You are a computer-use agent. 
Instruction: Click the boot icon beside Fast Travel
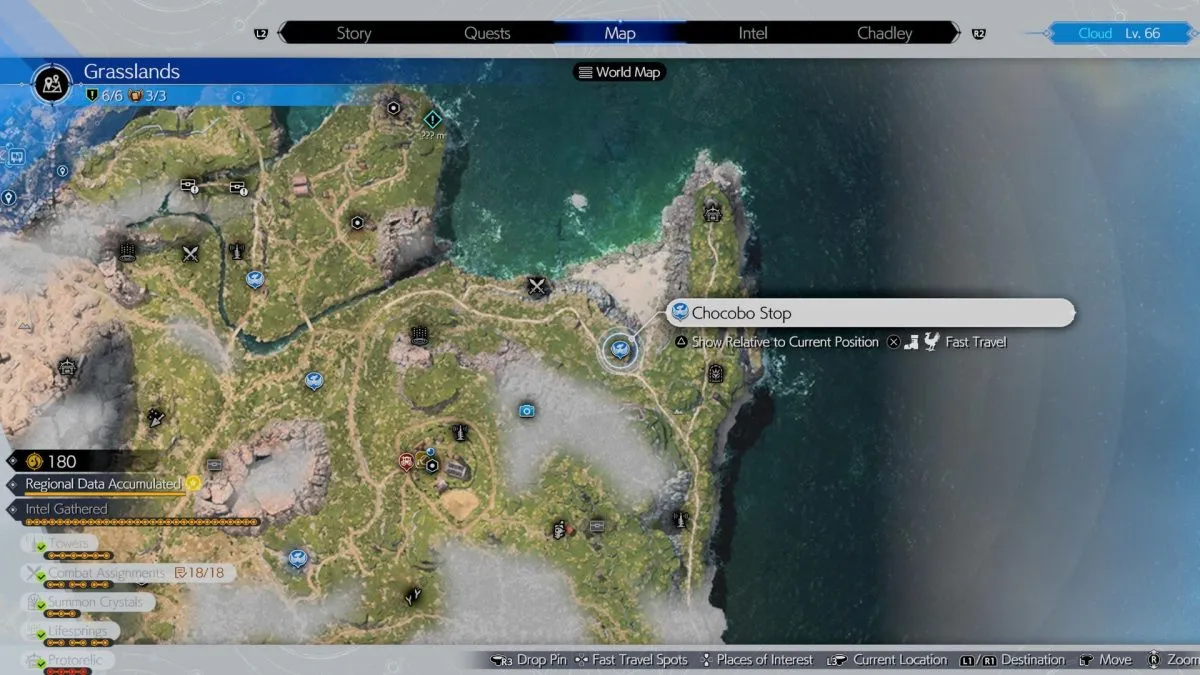tap(912, 342)
